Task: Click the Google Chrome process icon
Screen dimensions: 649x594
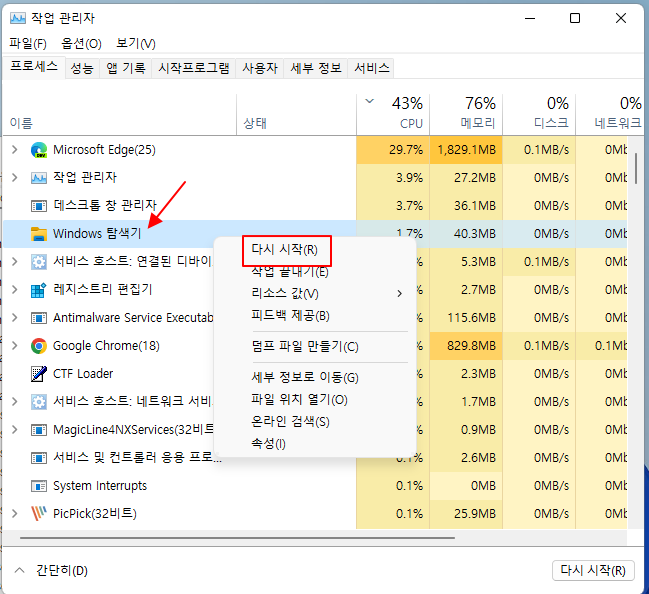Action: tap(39, 346)
